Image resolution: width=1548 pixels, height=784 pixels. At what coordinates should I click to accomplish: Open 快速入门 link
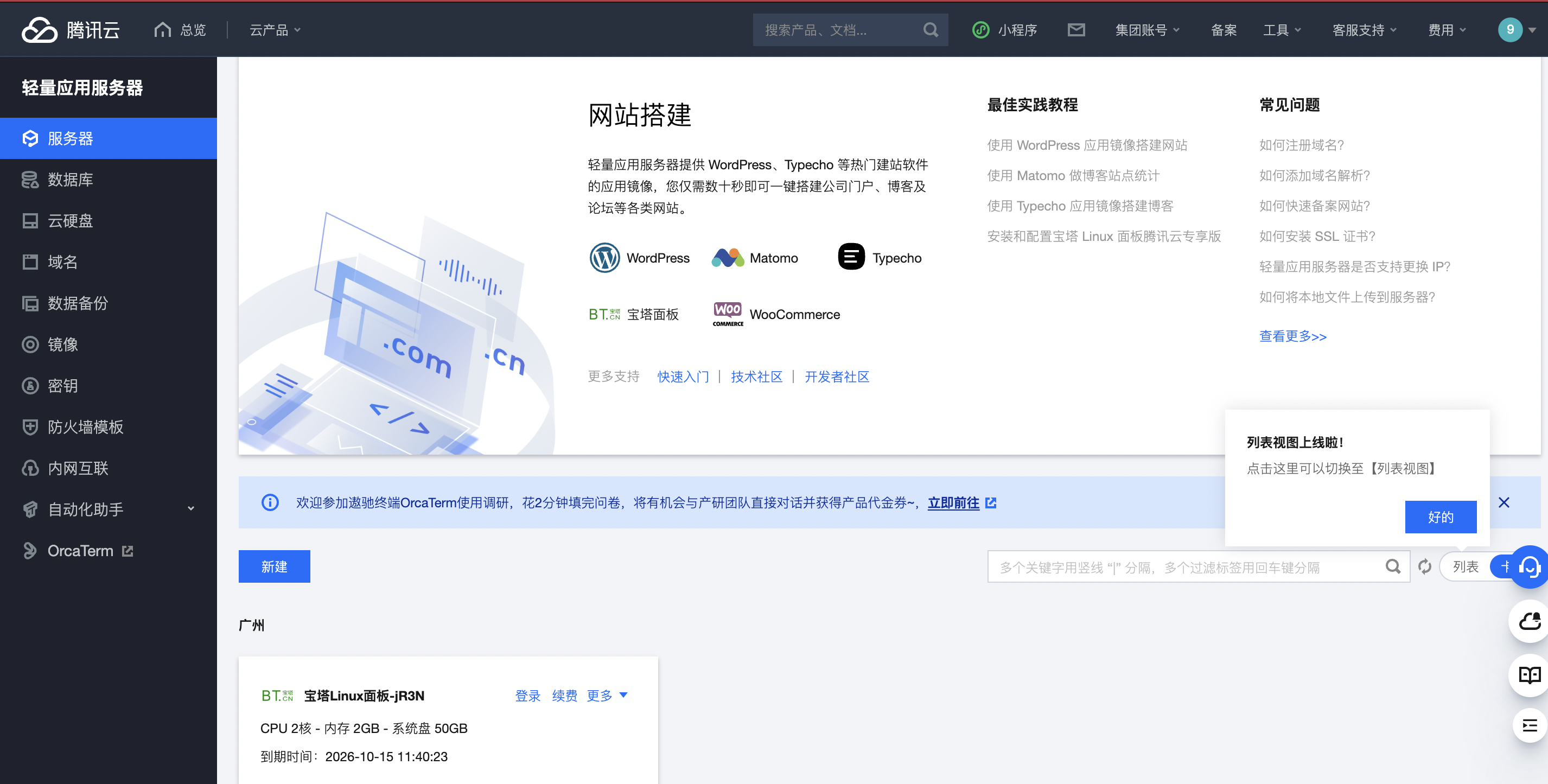coord(683,377)
